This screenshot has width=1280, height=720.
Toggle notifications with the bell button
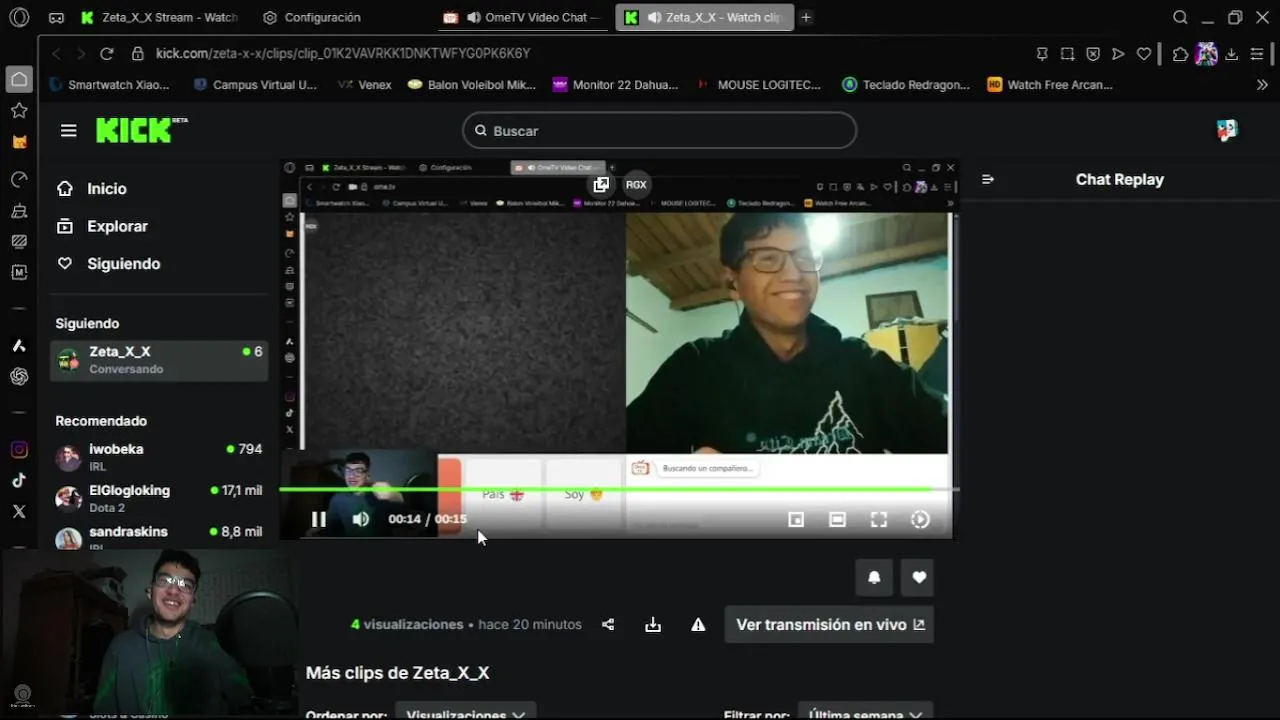873,577
